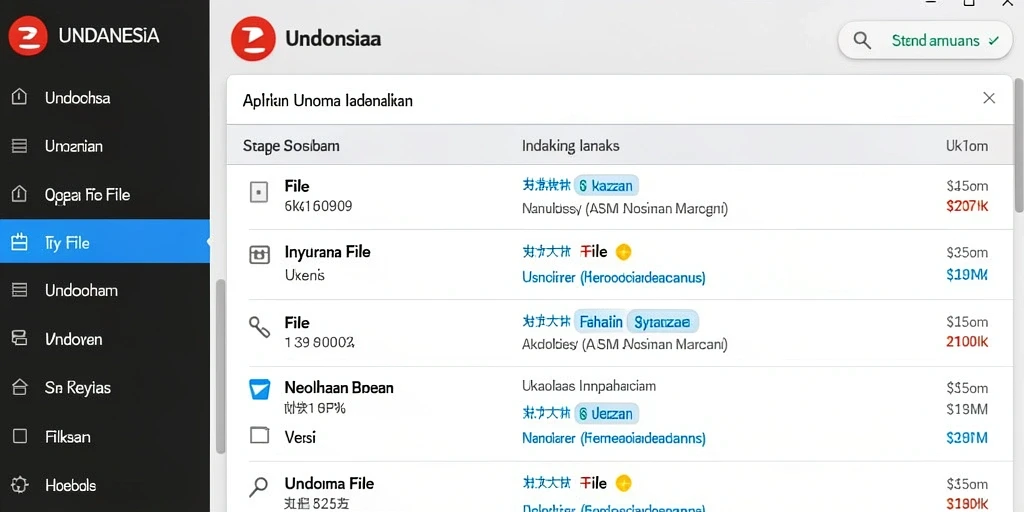Click the wrench icon in the 139 80002 row

tap(259, 327)
